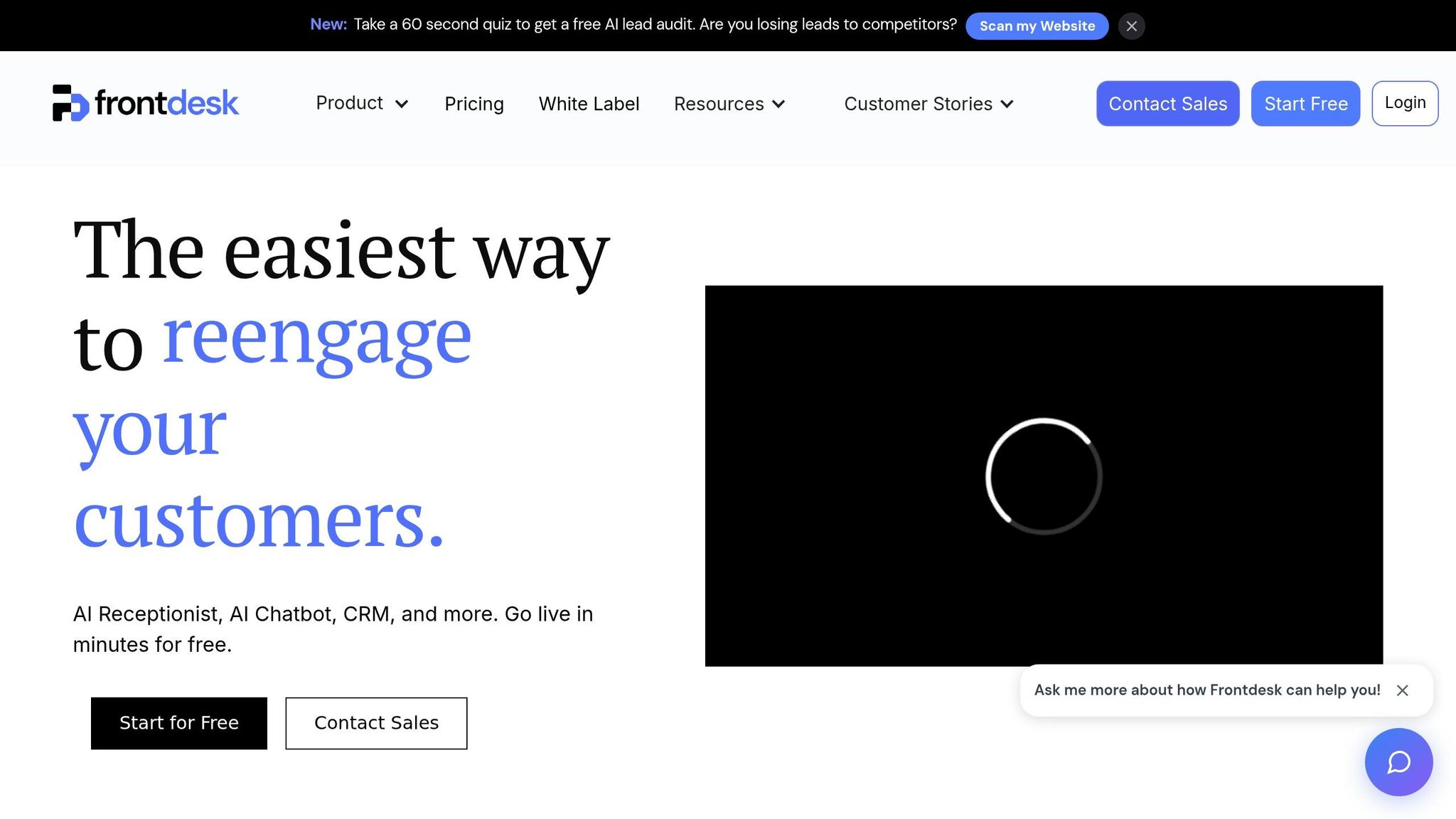The height and width of the screenshot is (819, 1456).
Task: Open the chat widget bubble icon
Action: [x=1398, y=761]
